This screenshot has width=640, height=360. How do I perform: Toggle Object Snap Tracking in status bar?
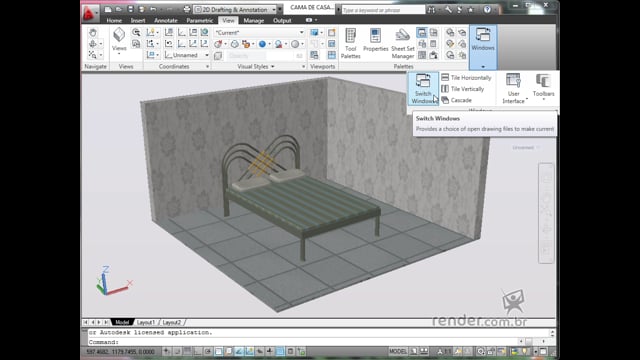pos(239,351)
